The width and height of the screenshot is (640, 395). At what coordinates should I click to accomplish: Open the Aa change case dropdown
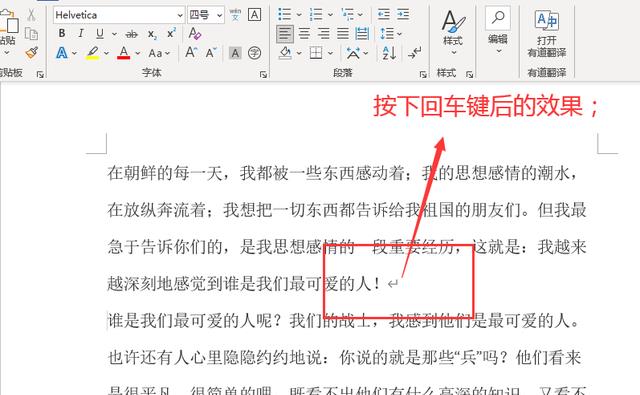click(159, 53)
